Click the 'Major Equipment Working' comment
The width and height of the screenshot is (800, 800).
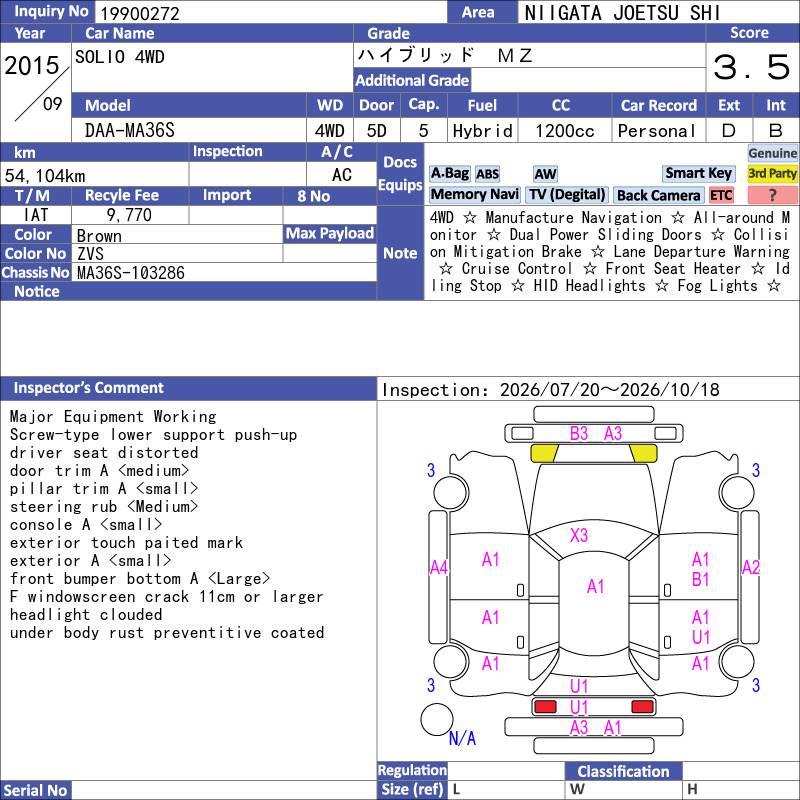pos(113,416)
